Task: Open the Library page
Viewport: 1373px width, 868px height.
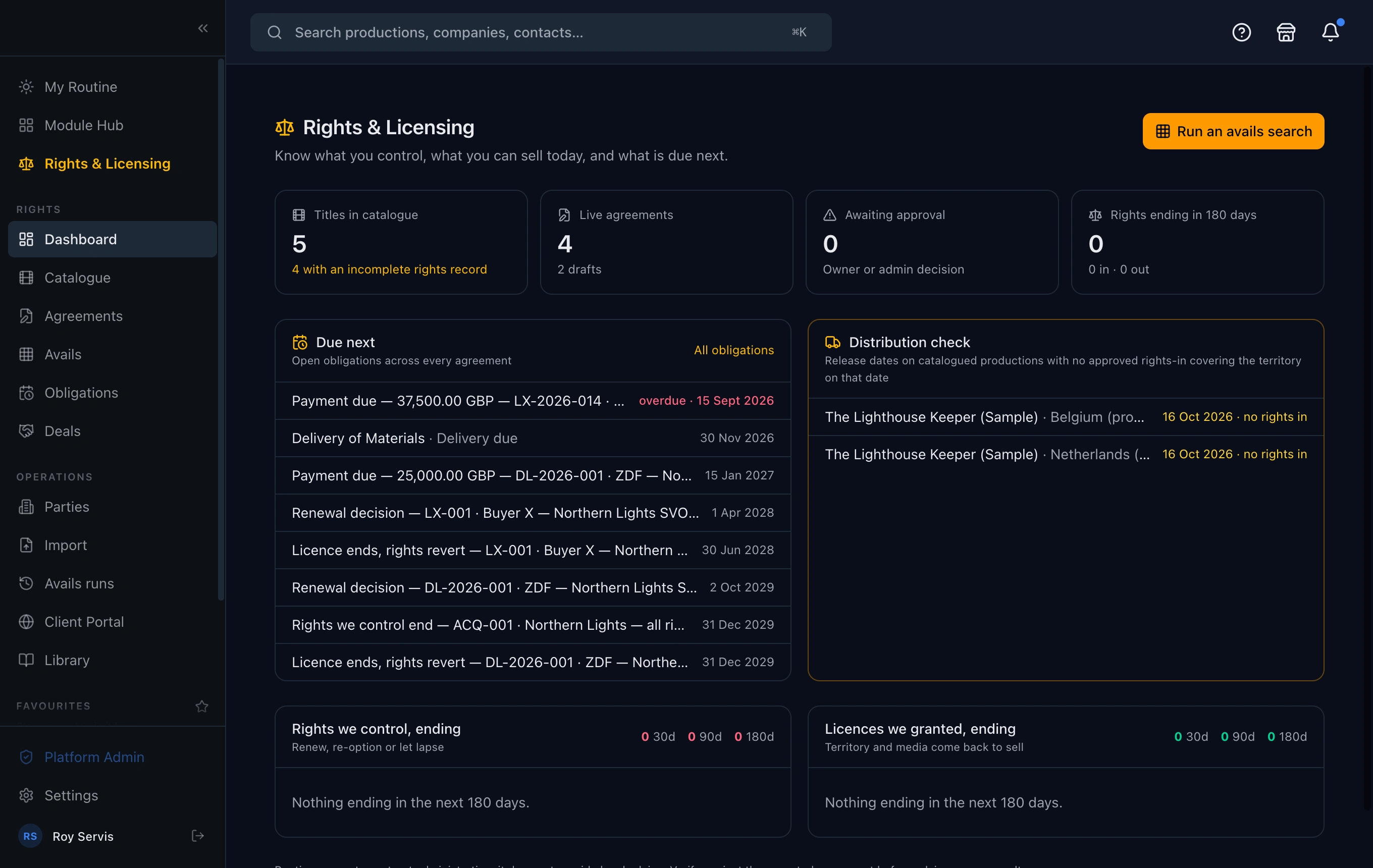Action: (113, 660)
